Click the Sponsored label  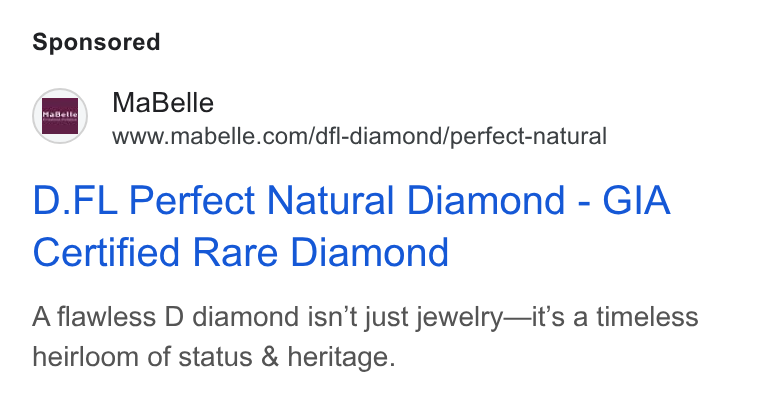click(x=96, y=42)
